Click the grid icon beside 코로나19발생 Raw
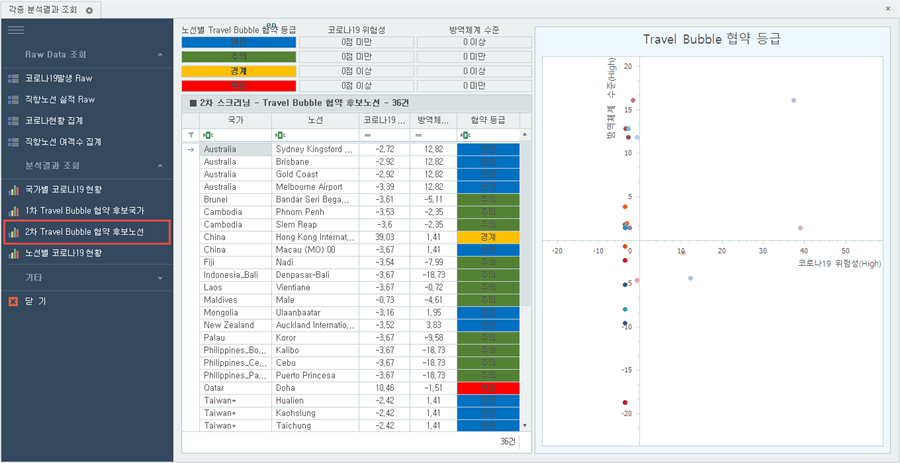Image resolution: width=900 pixels, height=463 pixels. click(14, 78)
